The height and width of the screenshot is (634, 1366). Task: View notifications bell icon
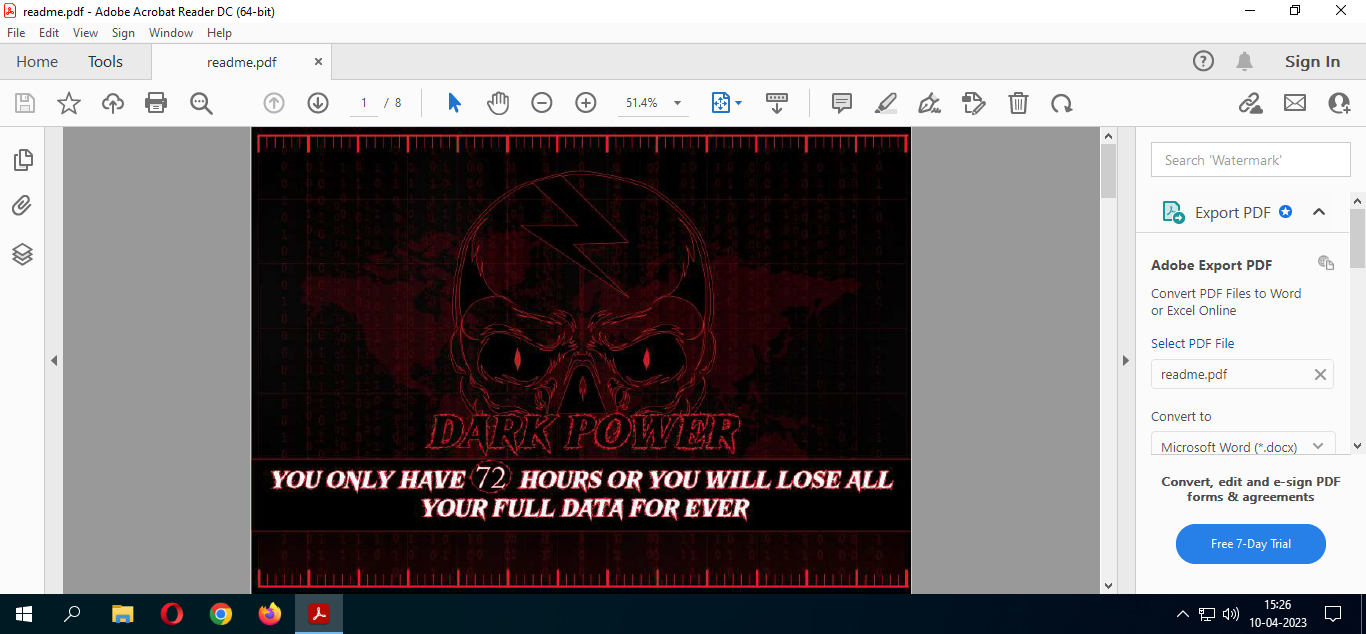click(x=1244, y=61)
